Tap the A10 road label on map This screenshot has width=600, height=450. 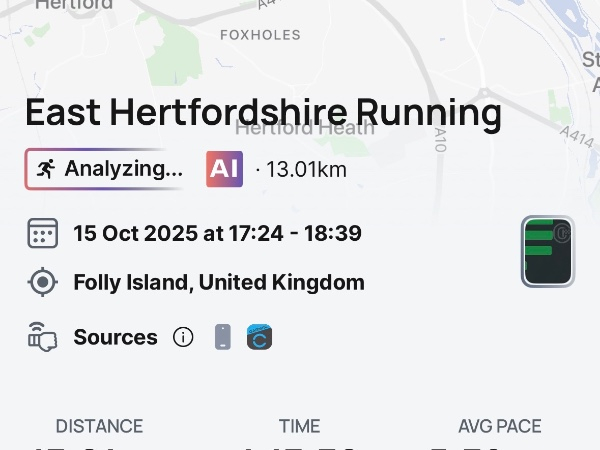441,139
